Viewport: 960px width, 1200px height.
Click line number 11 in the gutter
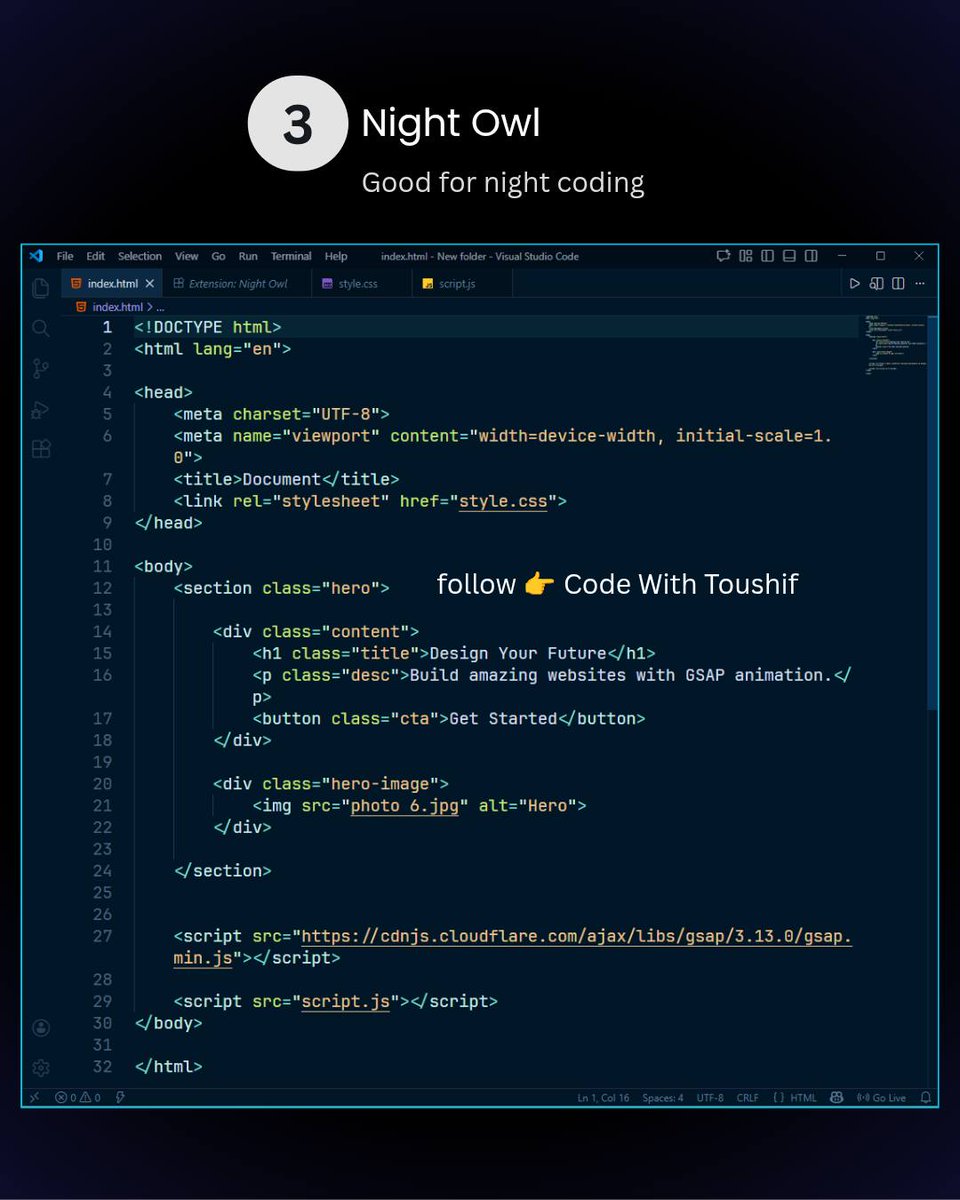[x=103, y=566]
